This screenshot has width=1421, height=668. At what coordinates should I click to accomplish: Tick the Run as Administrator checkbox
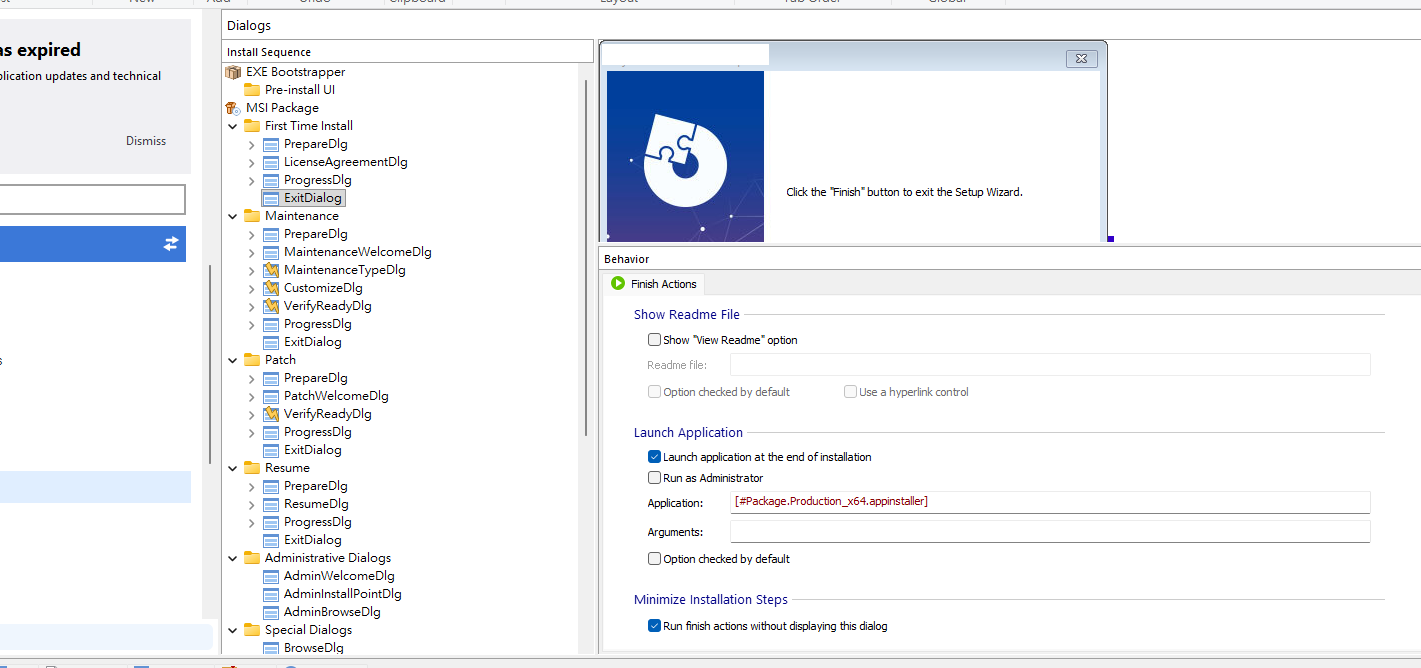654,478
